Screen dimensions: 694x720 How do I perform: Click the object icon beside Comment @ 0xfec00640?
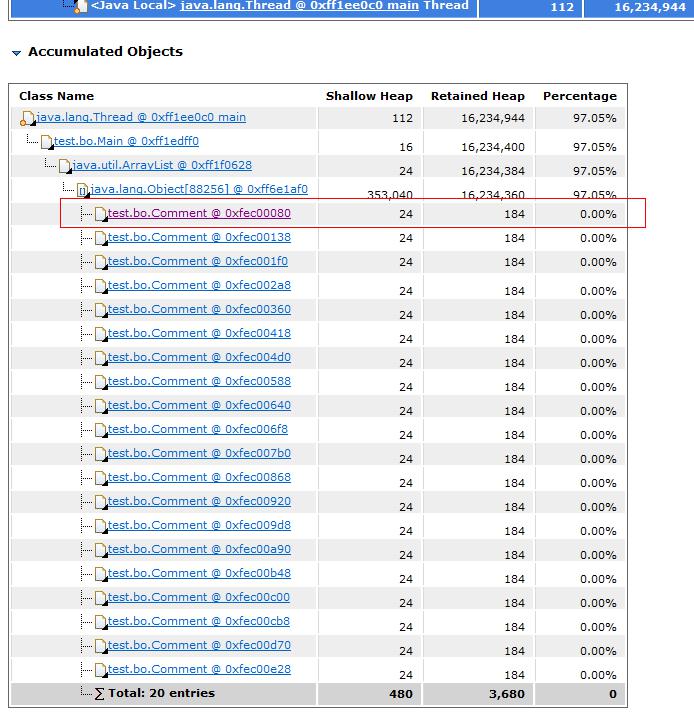101,406
